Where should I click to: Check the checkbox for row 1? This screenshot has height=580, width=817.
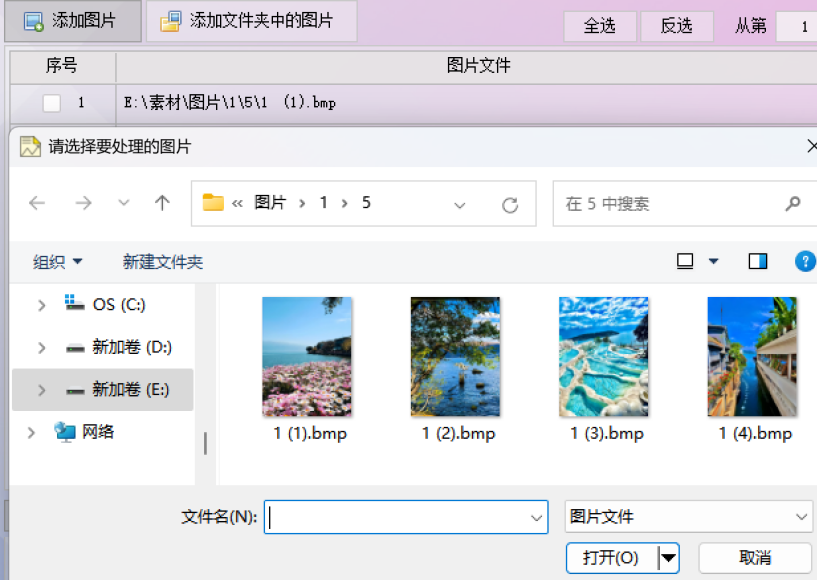pos(52,103)
